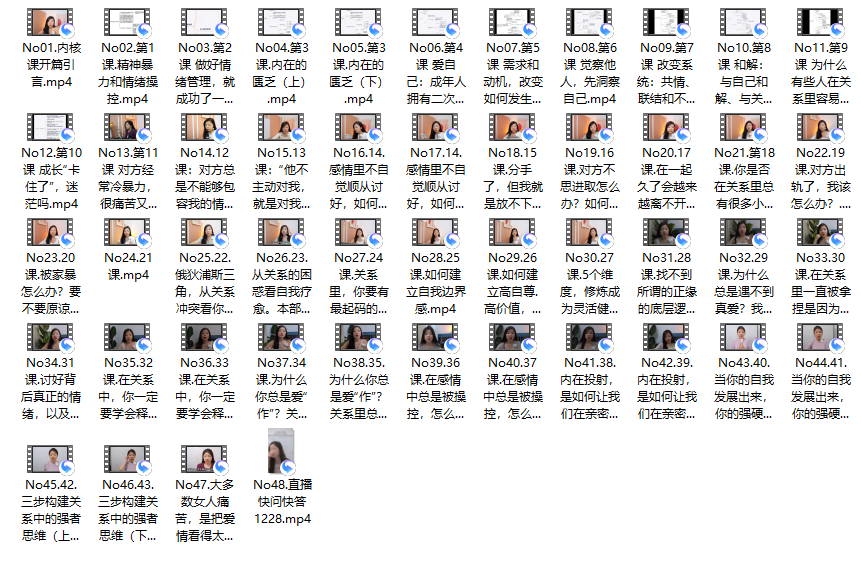
Task: Select the No33.30课 video file icon
Action: pyautogui.click(x=822, y=232)
